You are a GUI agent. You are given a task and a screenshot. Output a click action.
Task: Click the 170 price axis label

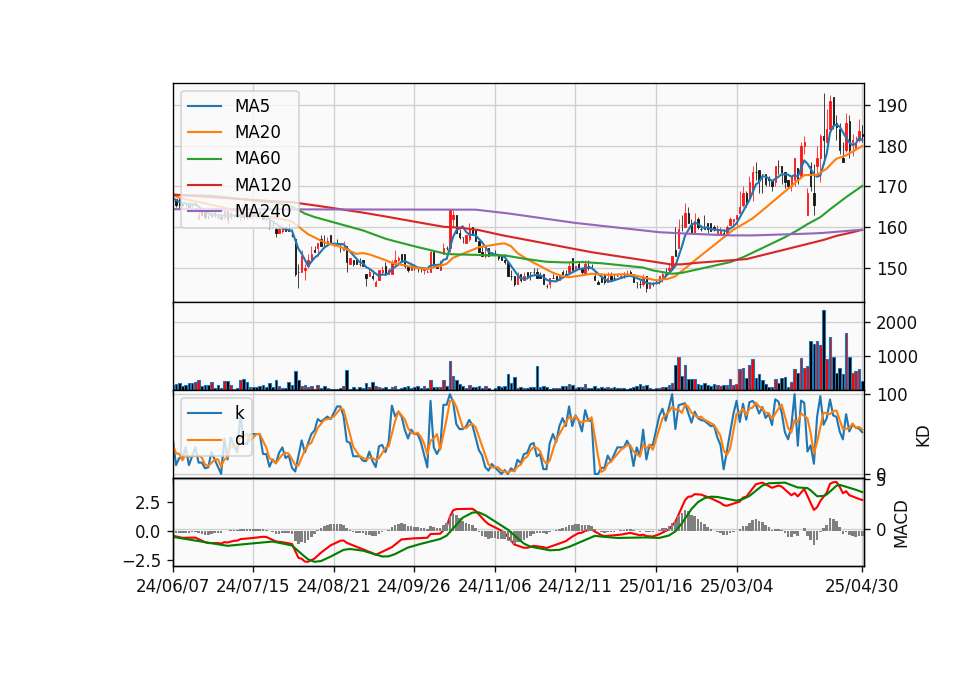pos(891,187)
